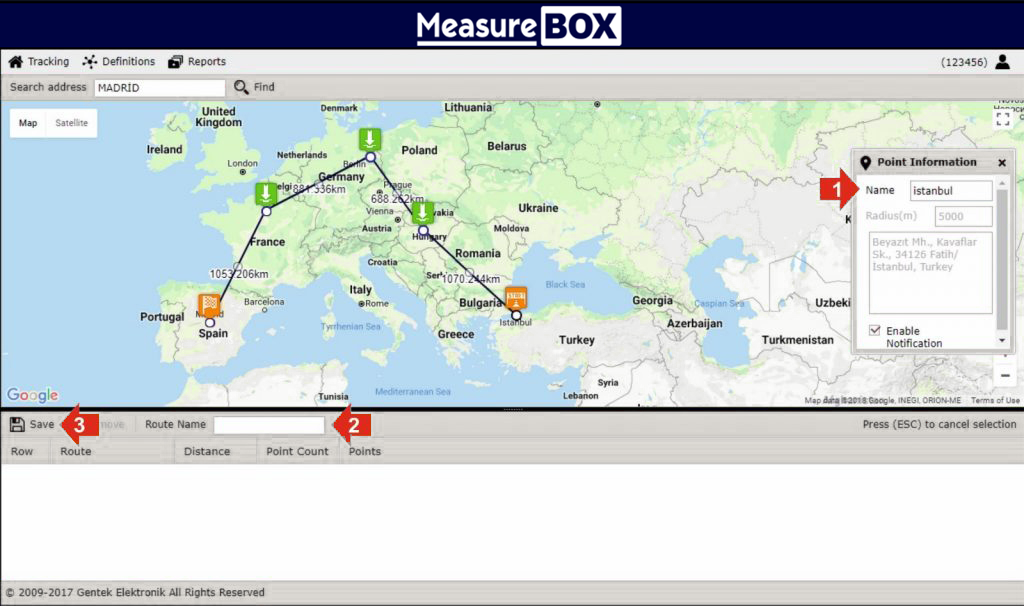Click the green waypoint marker above France

coord(265,194)
